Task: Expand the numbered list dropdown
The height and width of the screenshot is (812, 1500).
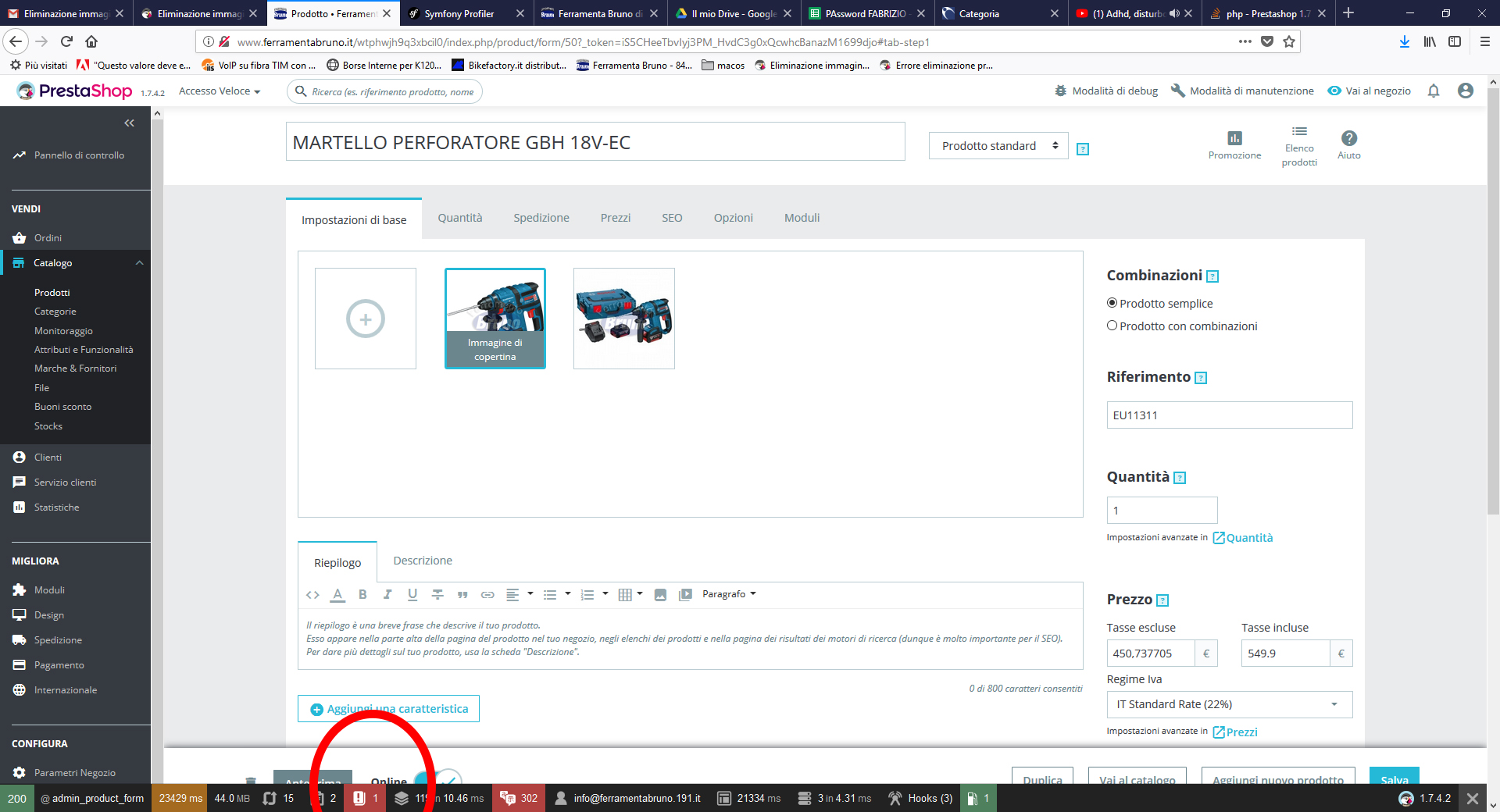Action: click(605, 594)
